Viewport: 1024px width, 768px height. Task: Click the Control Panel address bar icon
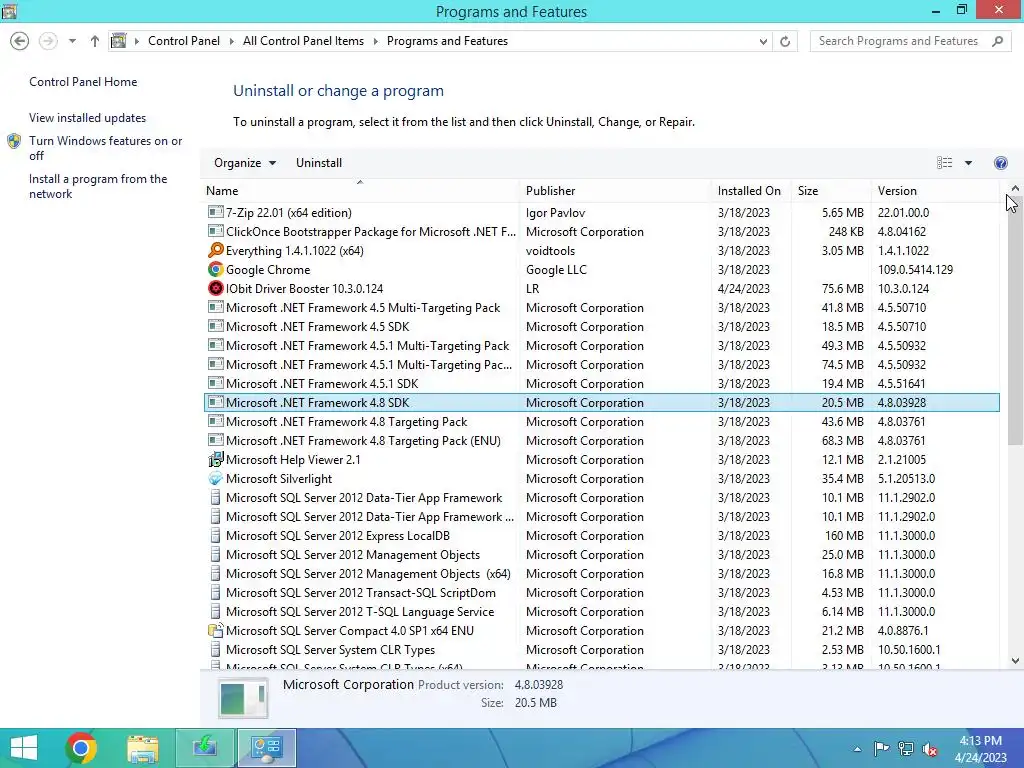[118, 41]
